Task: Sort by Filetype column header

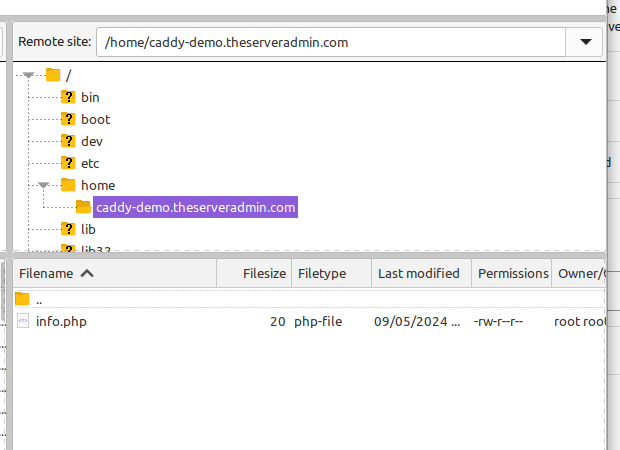Action: 321,273
